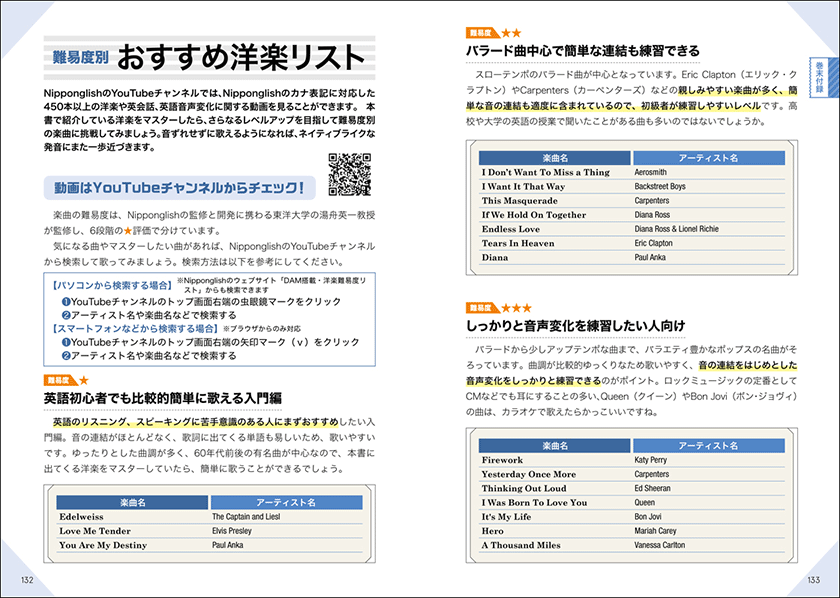The height and width of the screenshot is (598, 840).
Task: Select song I Want It That Way
Action: click(523, 186)
